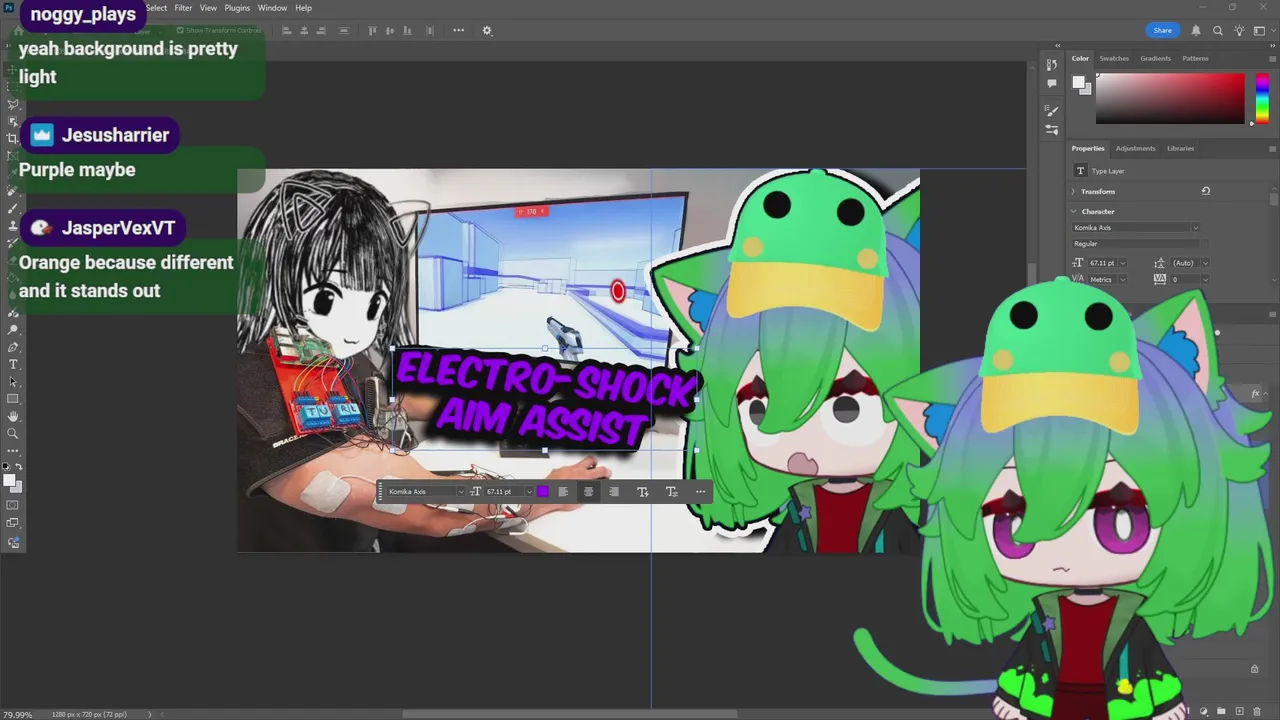Select the Path Selection tool
Image resolution: width=1280 pixels, height=720 pixels.
click(x=13, y=382)
